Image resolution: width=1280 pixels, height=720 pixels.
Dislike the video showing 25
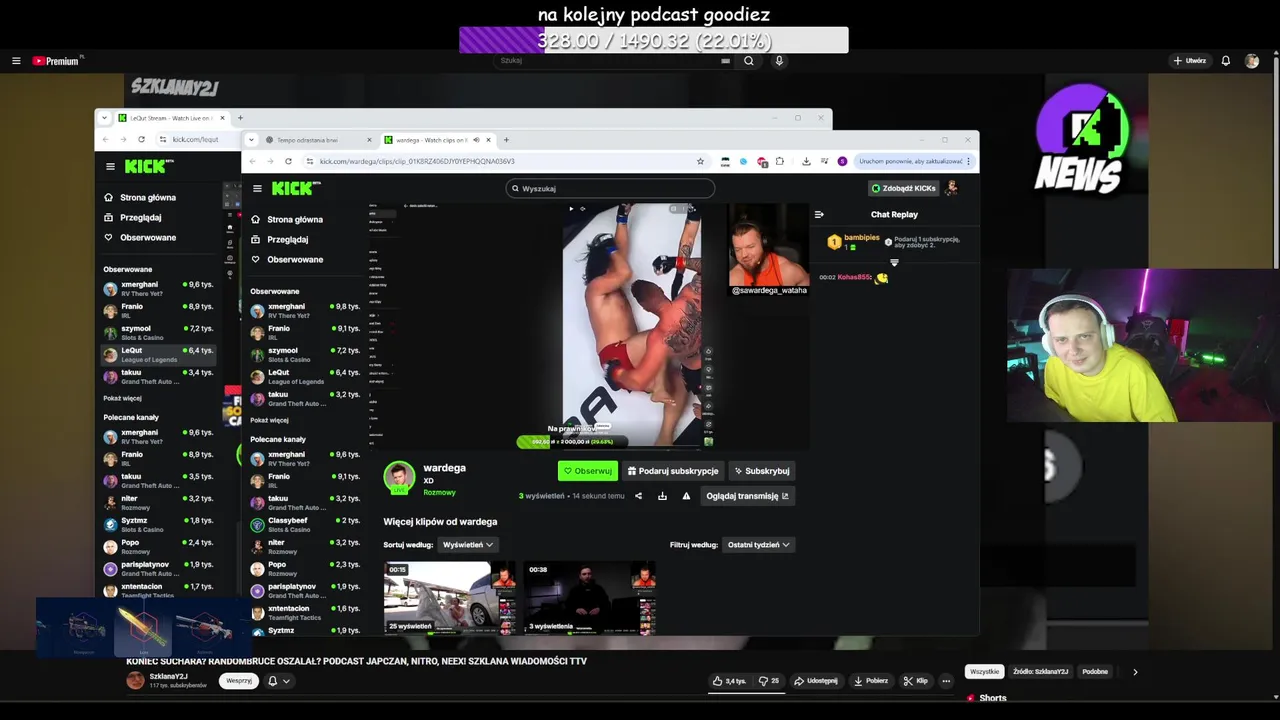(769, 681)
